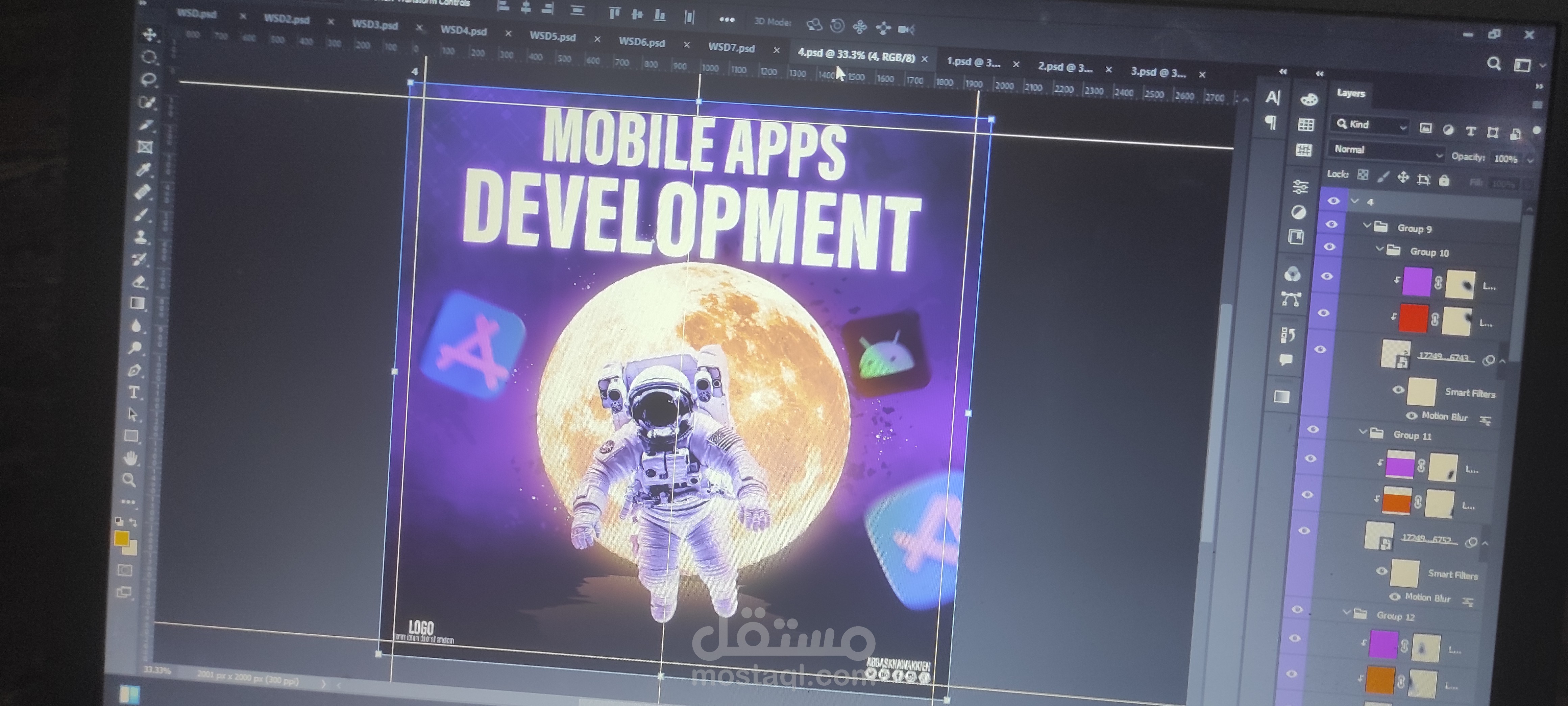Collapse layer group 4
The width and height of the screenshot is (1568, 706).
(1354, 201)
